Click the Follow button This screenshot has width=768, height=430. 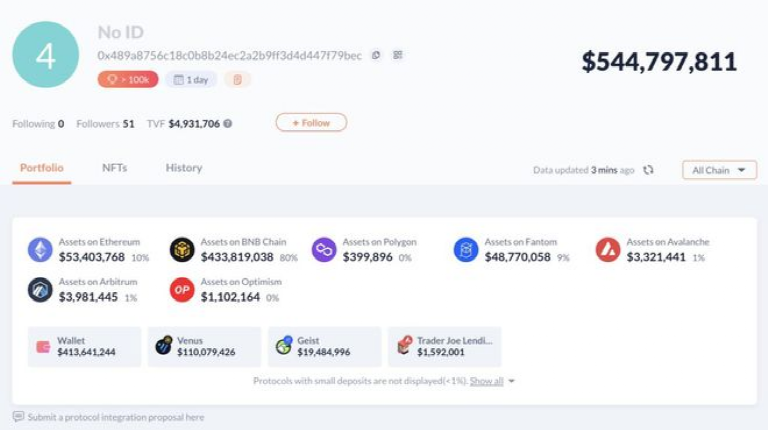[x=311, y=122]
